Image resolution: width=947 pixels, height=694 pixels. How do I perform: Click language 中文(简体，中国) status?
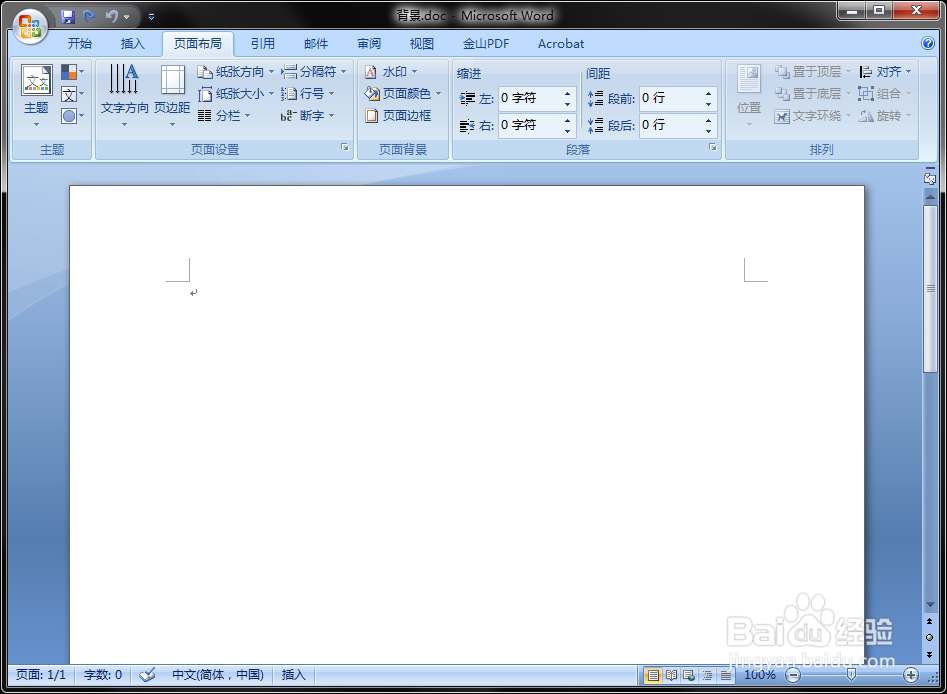click(x=218, y=675)
